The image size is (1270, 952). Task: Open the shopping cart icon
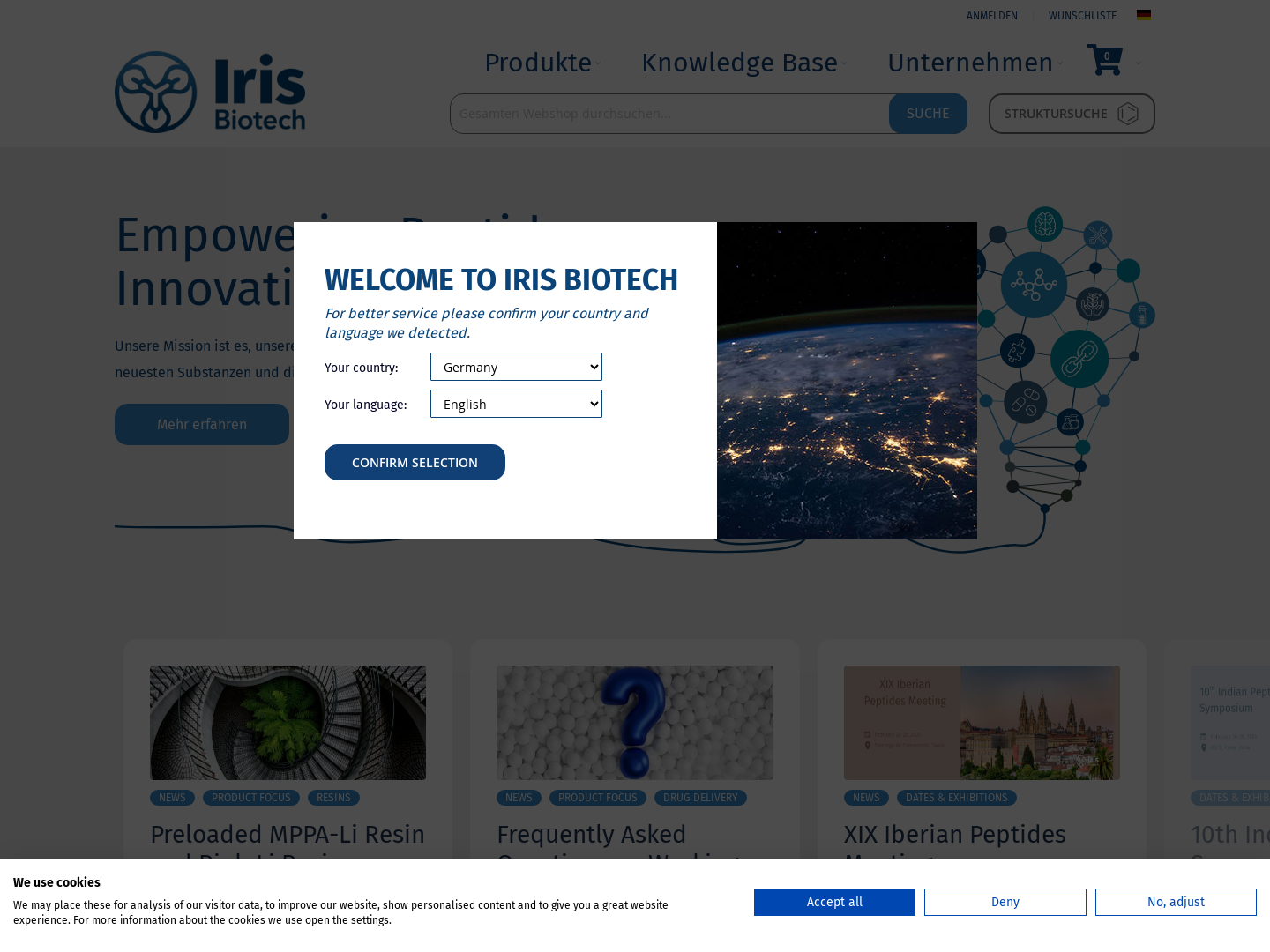(1104, 60)
